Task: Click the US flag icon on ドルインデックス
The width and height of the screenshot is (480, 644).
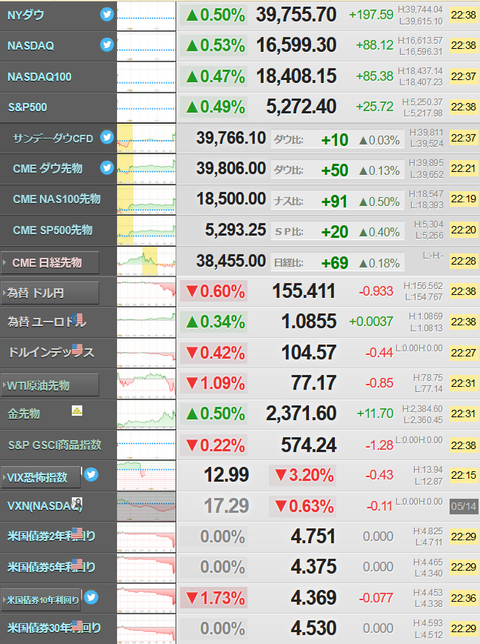Action: point(77,349)
